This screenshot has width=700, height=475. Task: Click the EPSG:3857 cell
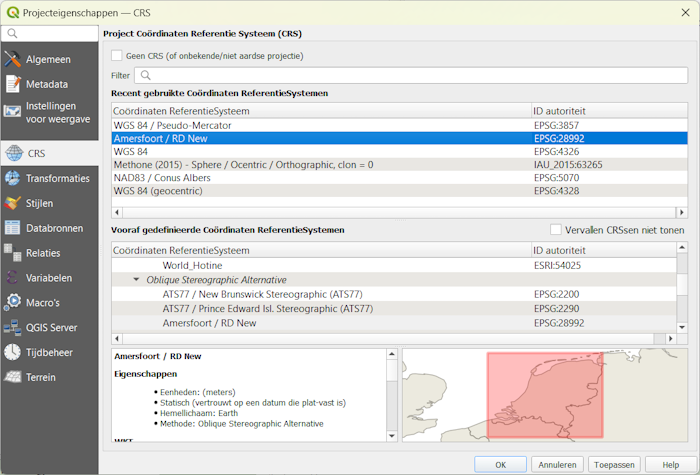point(556,125)
